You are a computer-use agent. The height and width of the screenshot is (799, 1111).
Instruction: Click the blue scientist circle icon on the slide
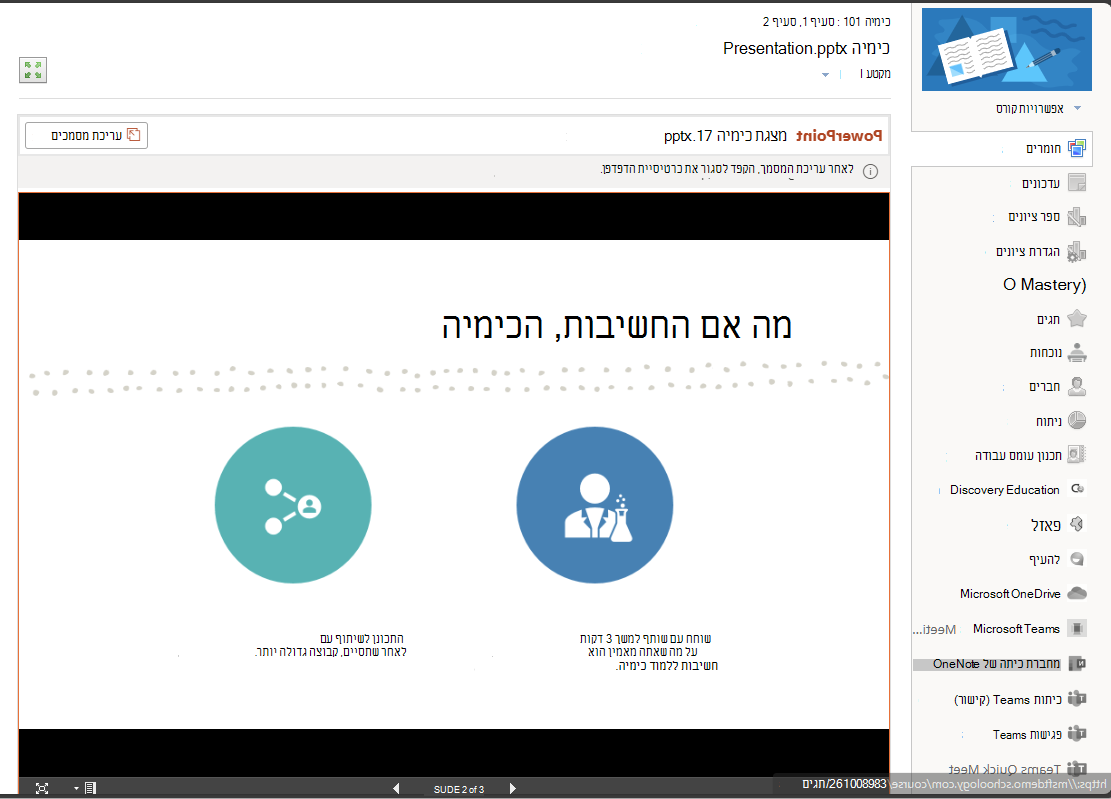(x=594, y=505)
